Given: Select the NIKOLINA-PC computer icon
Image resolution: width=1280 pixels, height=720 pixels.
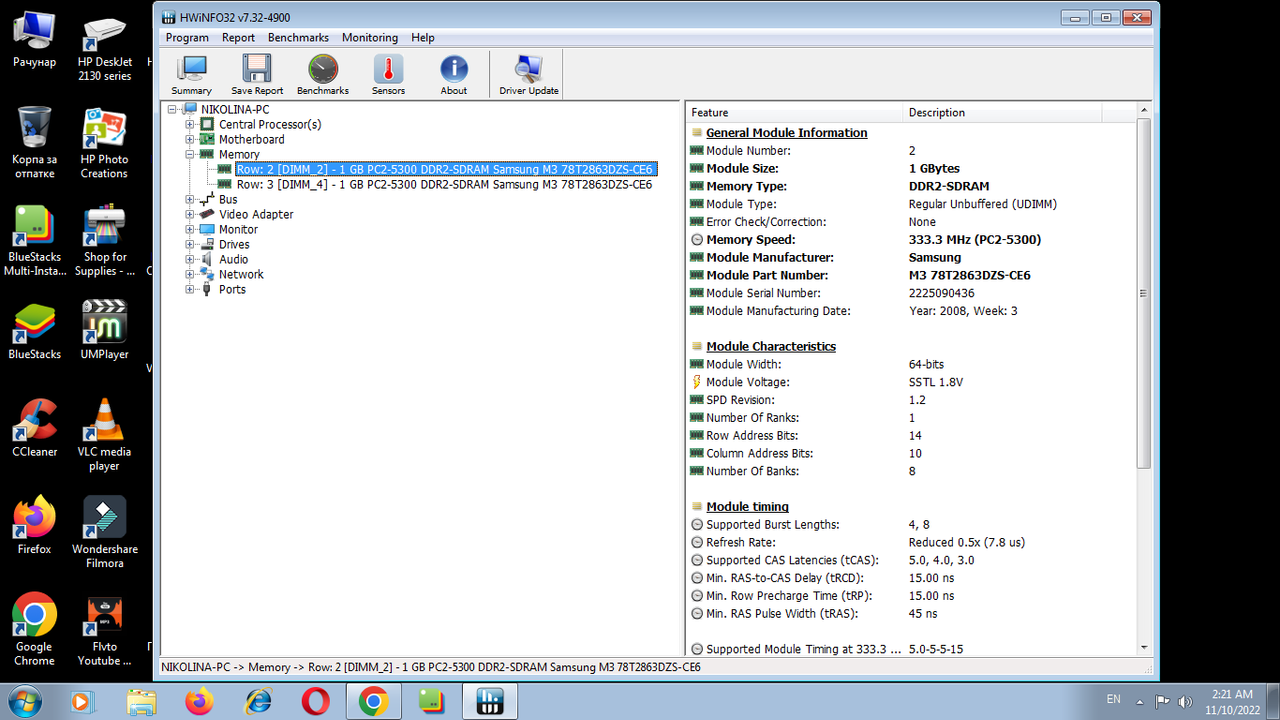Looking at the screenshot, I should pos(190,109).
